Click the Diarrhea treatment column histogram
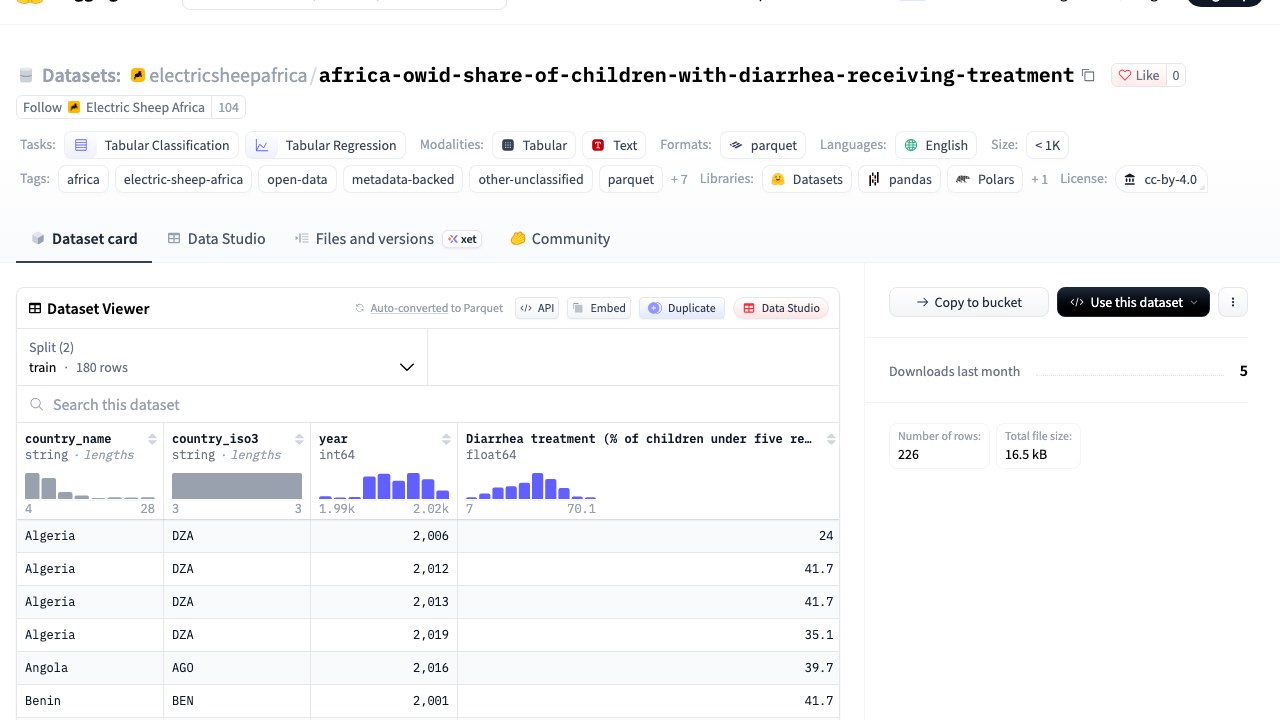The height and width of the screenshot is (720, 1280). click(x=531, y=485)
